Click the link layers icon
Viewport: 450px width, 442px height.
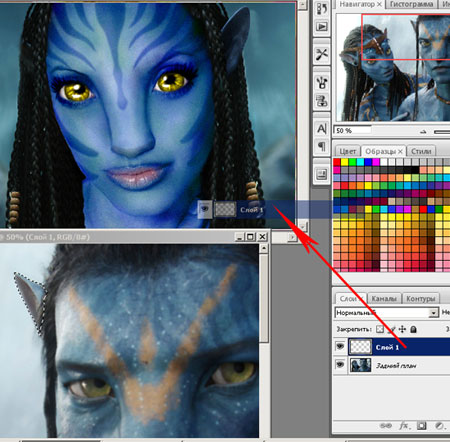pyautogui.click(x=386, y=426)
